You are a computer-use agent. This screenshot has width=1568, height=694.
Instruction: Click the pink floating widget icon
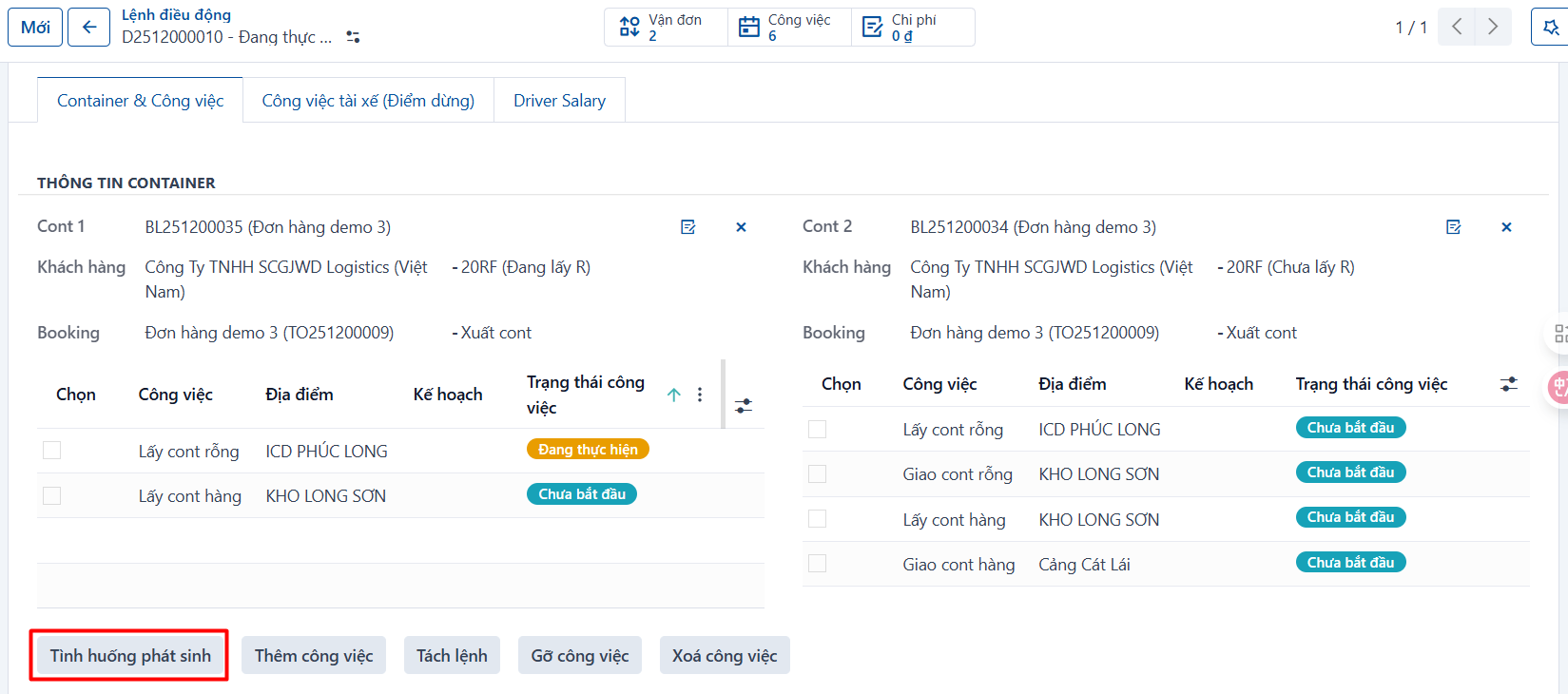click(1558, 387)
